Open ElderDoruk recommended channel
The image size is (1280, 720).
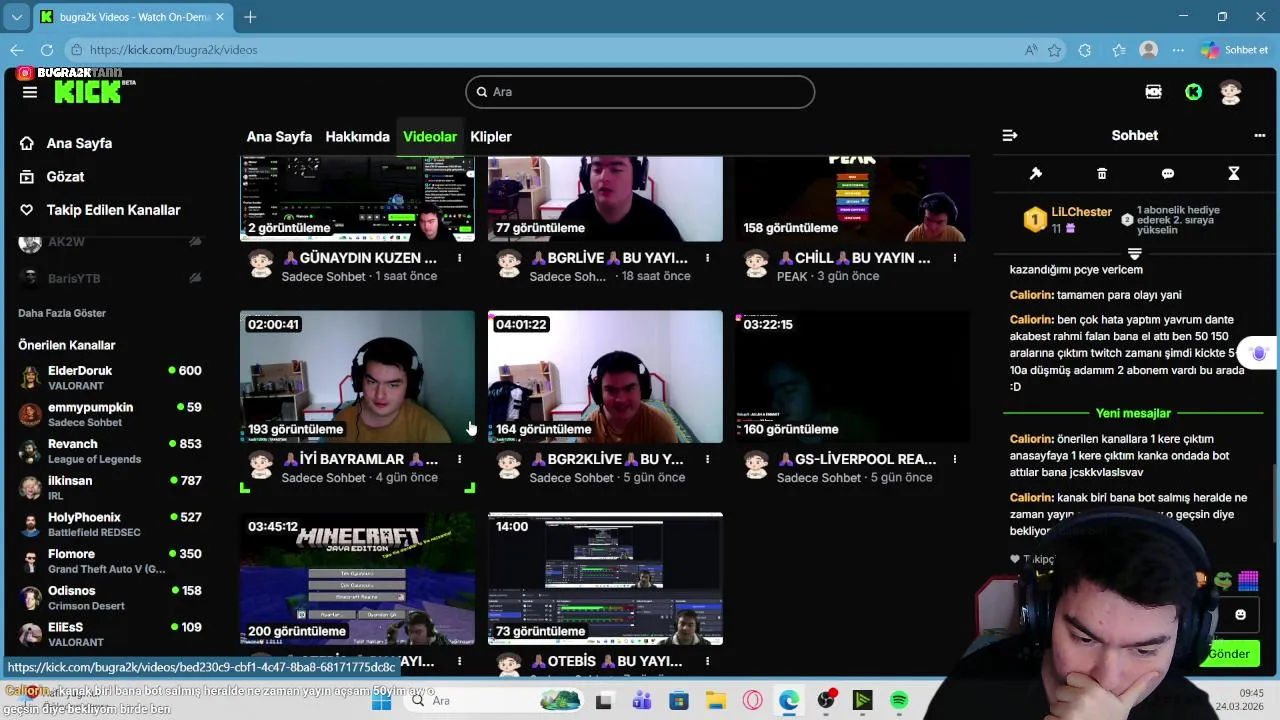point(110,378)
